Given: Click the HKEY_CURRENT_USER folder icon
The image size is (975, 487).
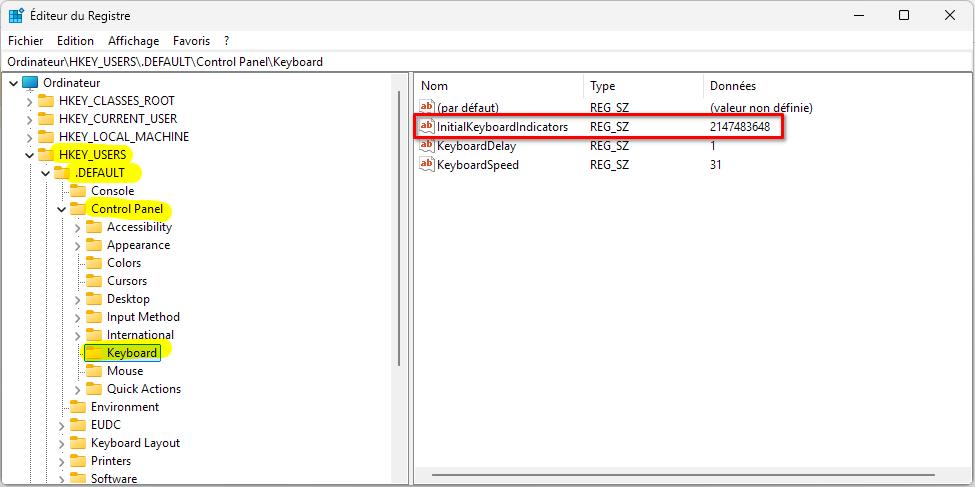Looking at the screenshot, I should (46, 119).
